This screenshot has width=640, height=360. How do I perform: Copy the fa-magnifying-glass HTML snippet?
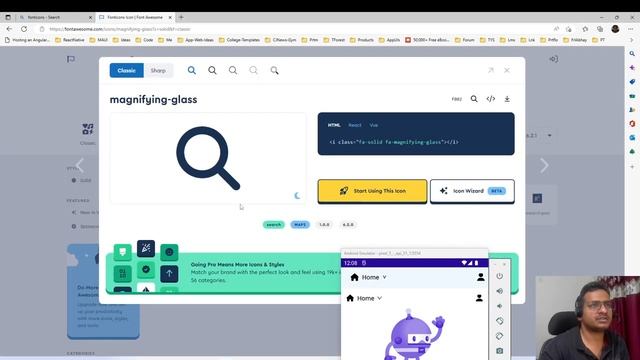coord(393,142)
